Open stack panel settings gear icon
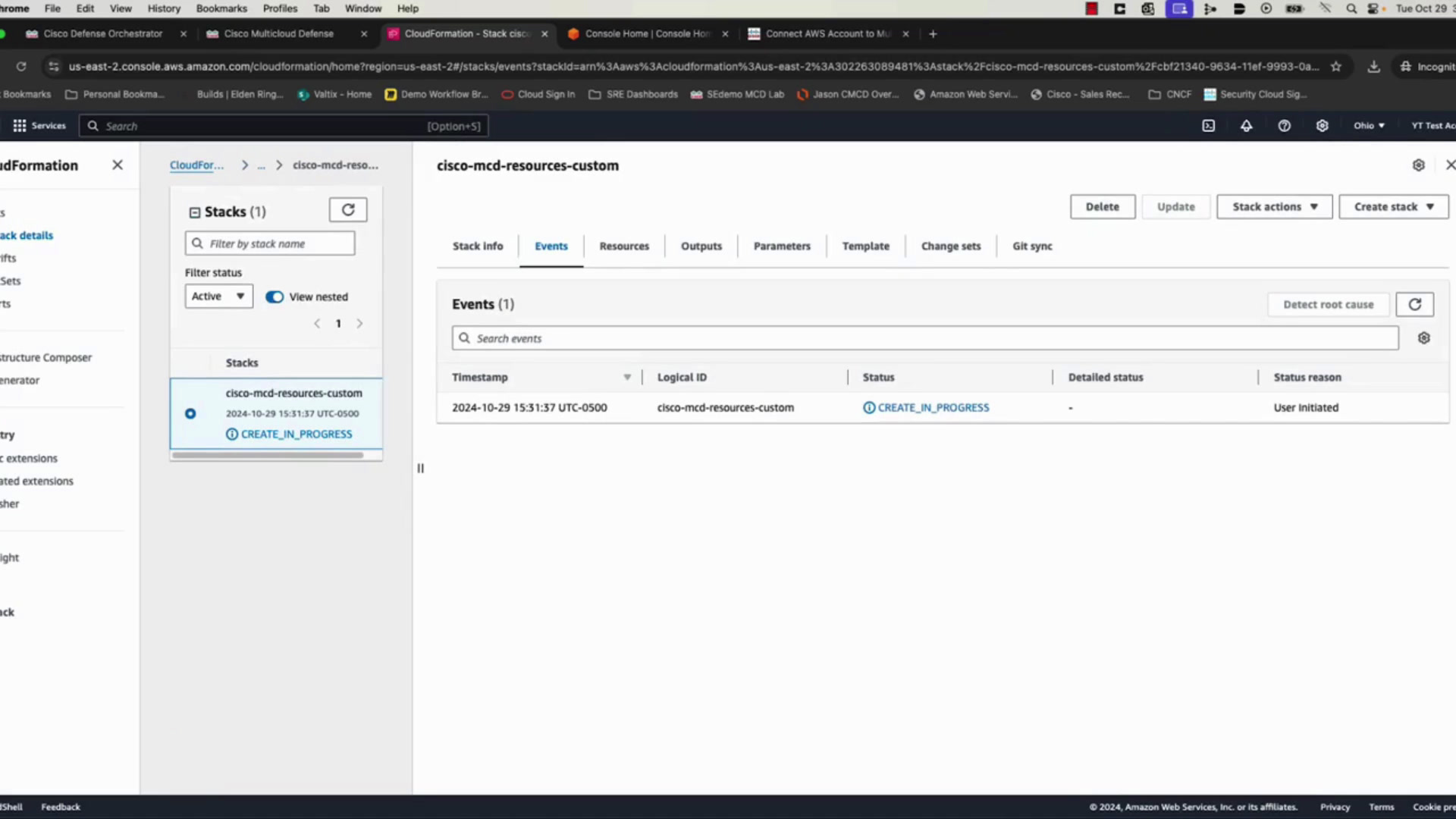1456x819 pixels. click(x=1419, y=165)
